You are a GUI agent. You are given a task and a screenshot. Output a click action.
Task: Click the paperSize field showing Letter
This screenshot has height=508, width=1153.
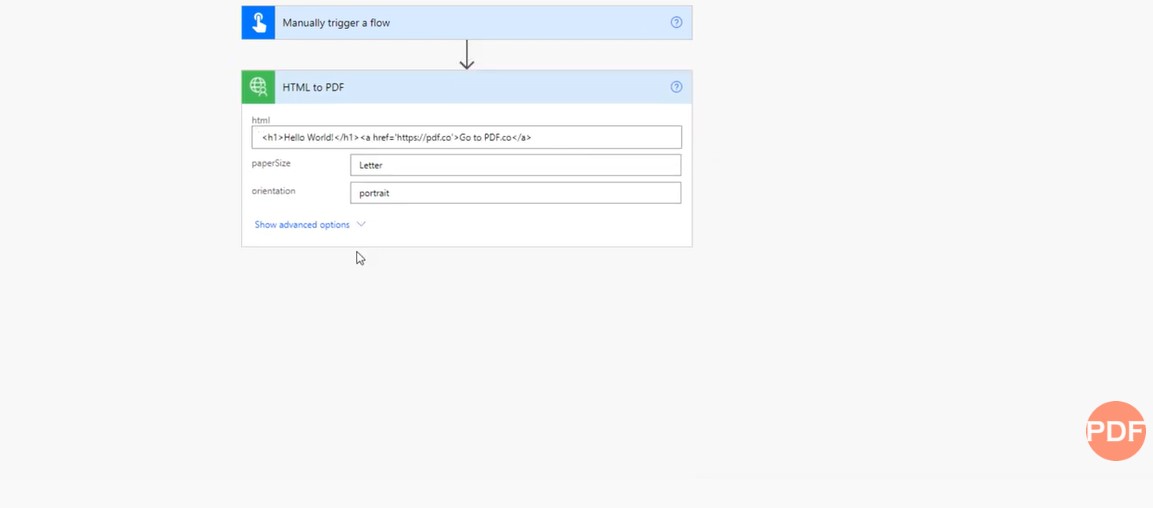[x=515, y=165]
